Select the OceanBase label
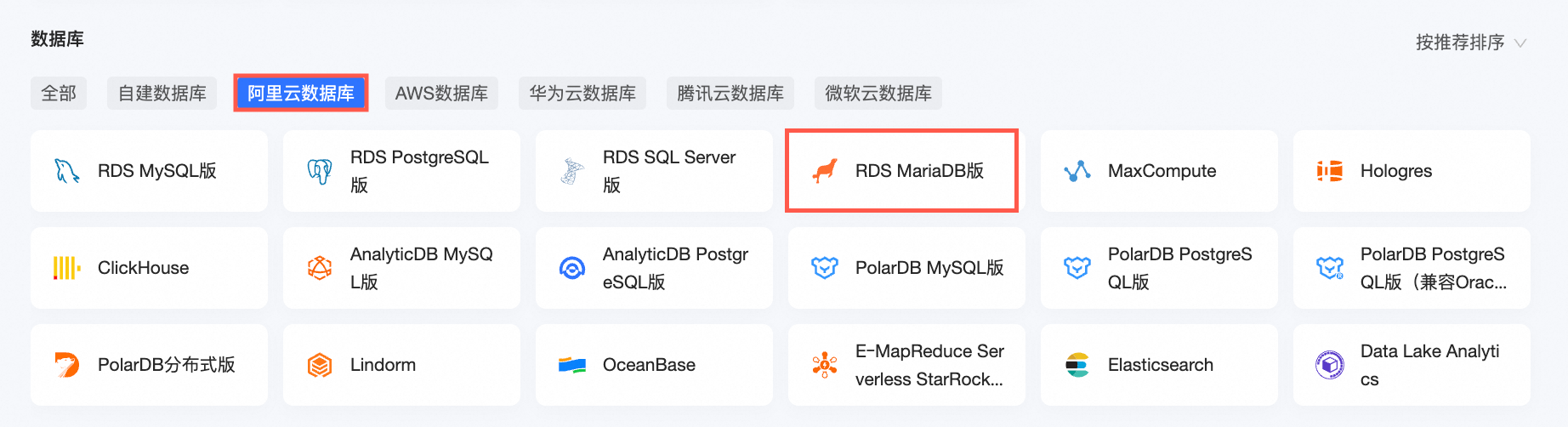This screenshot has height=427, width=1568. point(650,365)
